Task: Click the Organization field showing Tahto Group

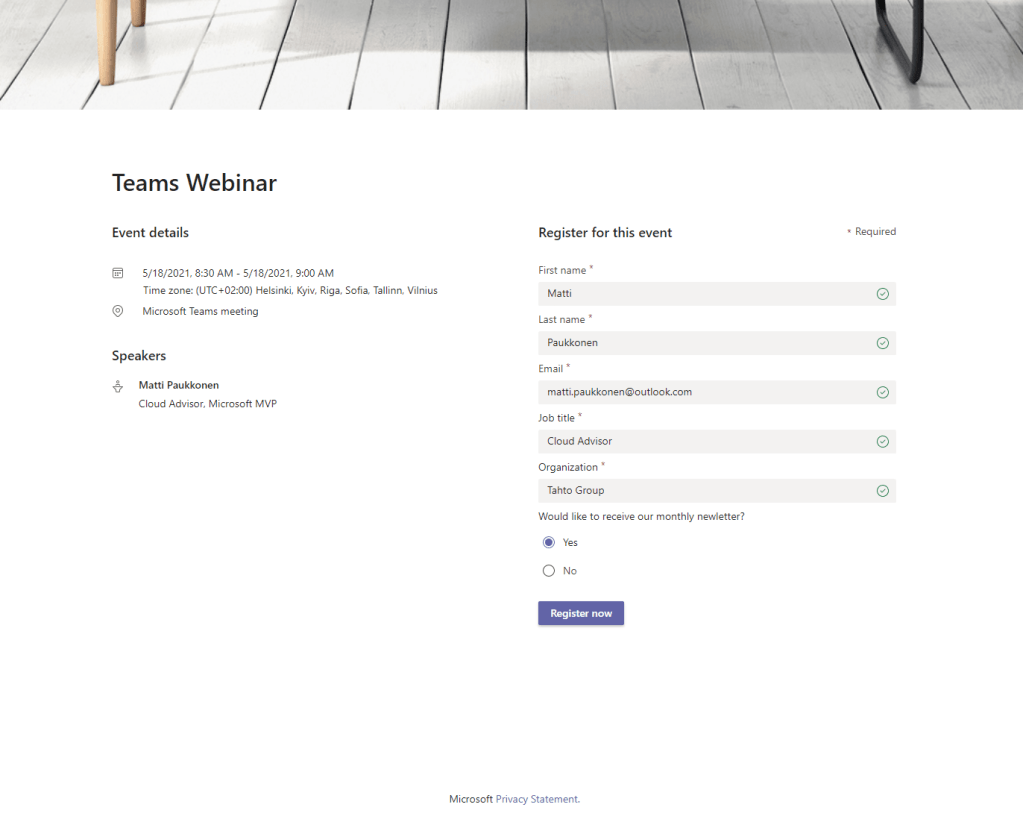Action: point(700,491)
